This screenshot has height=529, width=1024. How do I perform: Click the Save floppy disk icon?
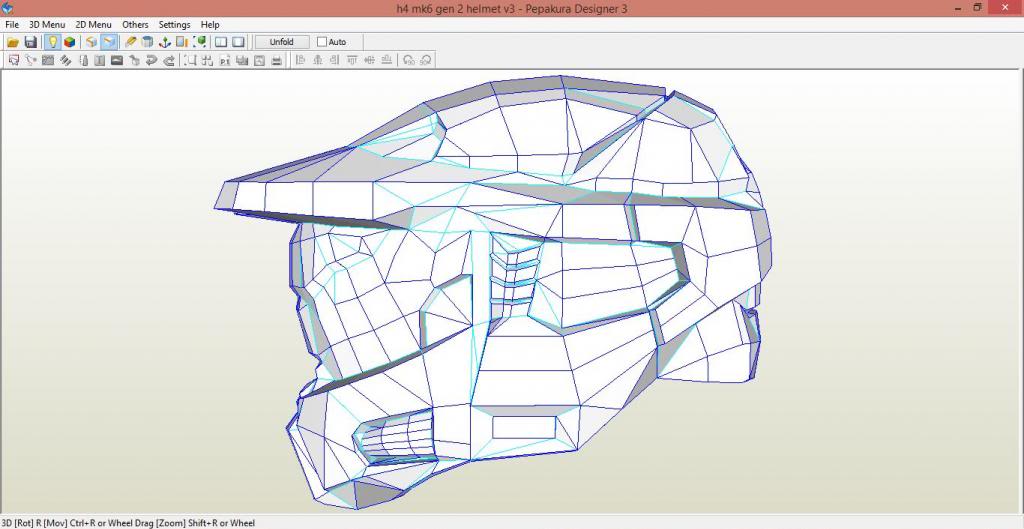coord(30,42)
